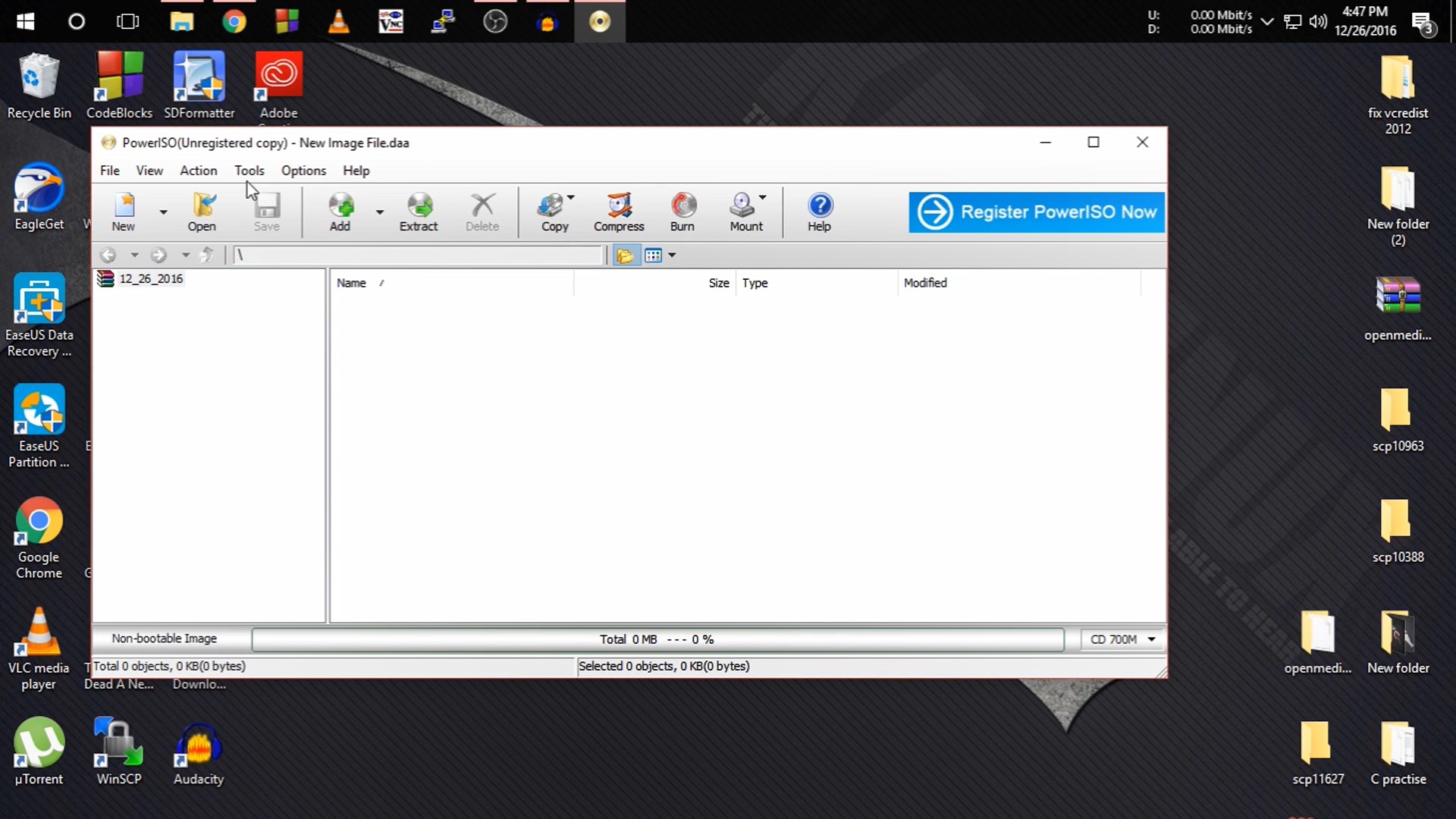Screen dimensions: 1456x819
Task: Click the Total 0 MB capacity progress bar
Action: click(x=657, y=639)
